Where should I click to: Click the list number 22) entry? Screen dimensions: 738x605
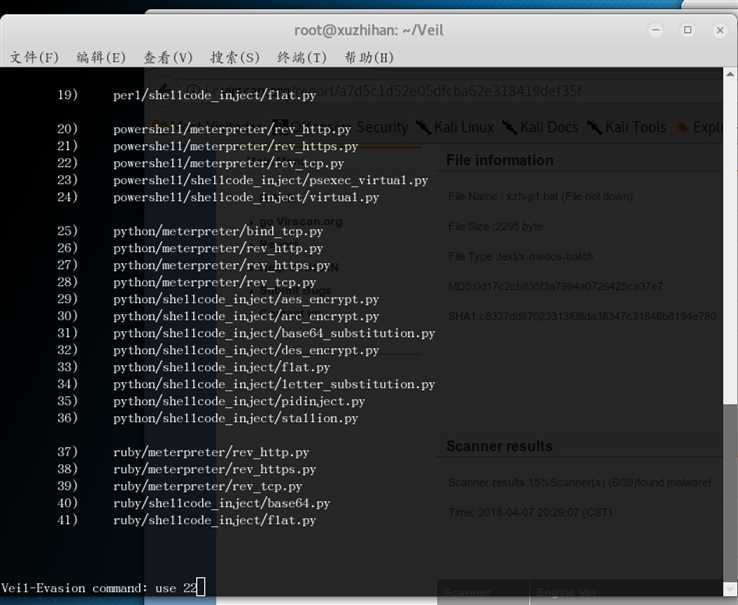pyautogui.click(x=67, y=163)
